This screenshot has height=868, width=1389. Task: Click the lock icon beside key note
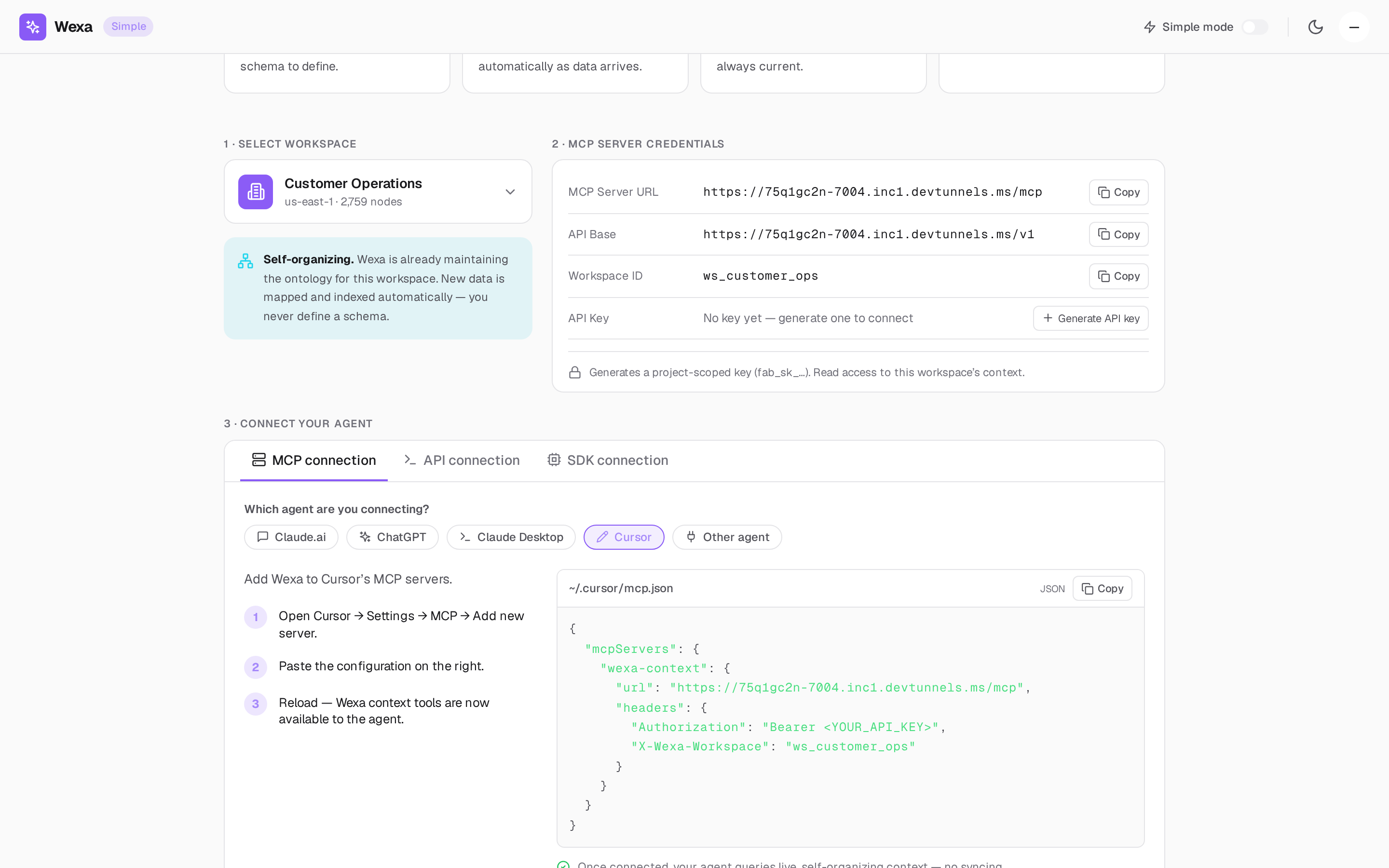click(x=574, y=373)
